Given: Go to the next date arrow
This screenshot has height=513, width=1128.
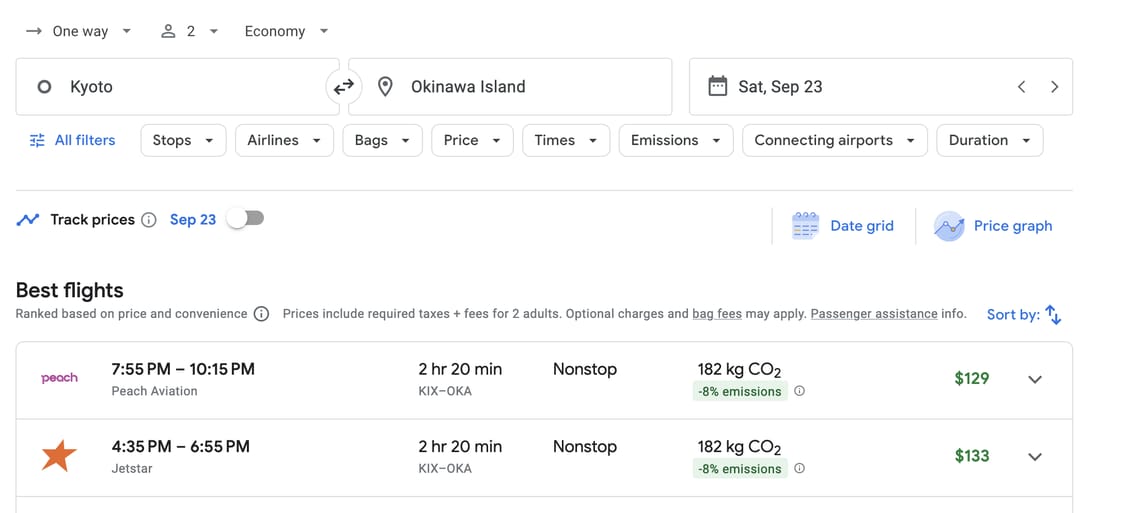Looking at the screenshot, I should (1054, 87).
